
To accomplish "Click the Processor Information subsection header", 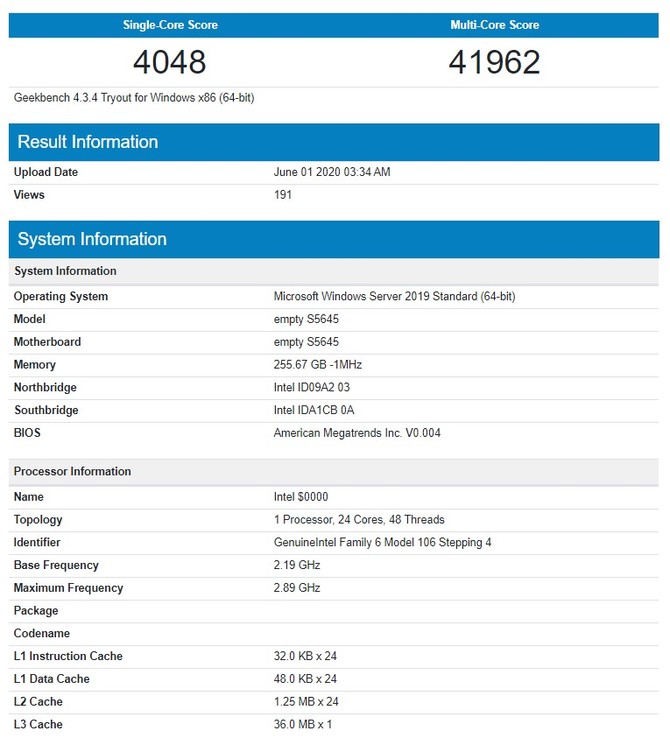I will pos(72,471).
